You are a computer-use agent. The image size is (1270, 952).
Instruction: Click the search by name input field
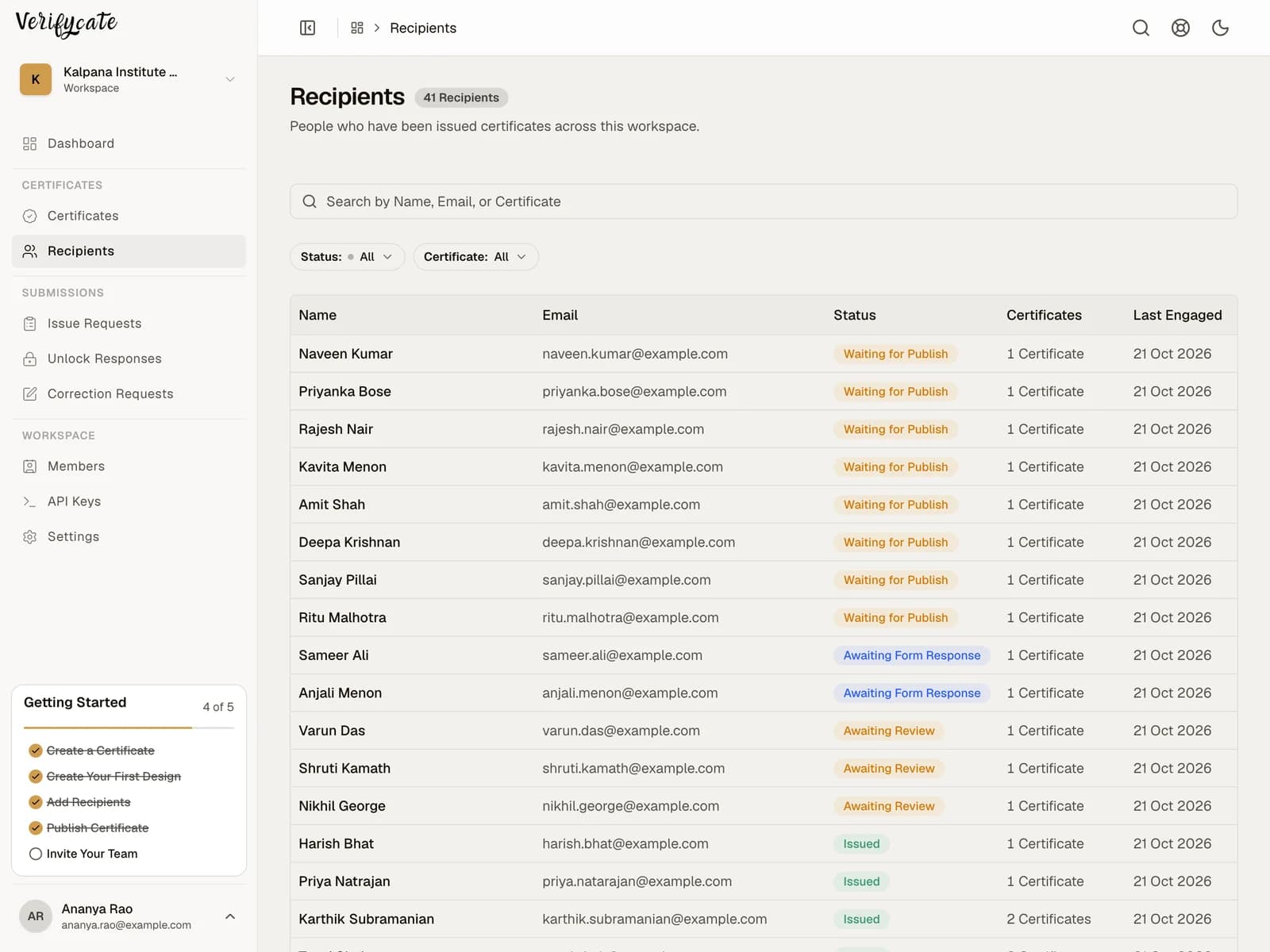764,202
